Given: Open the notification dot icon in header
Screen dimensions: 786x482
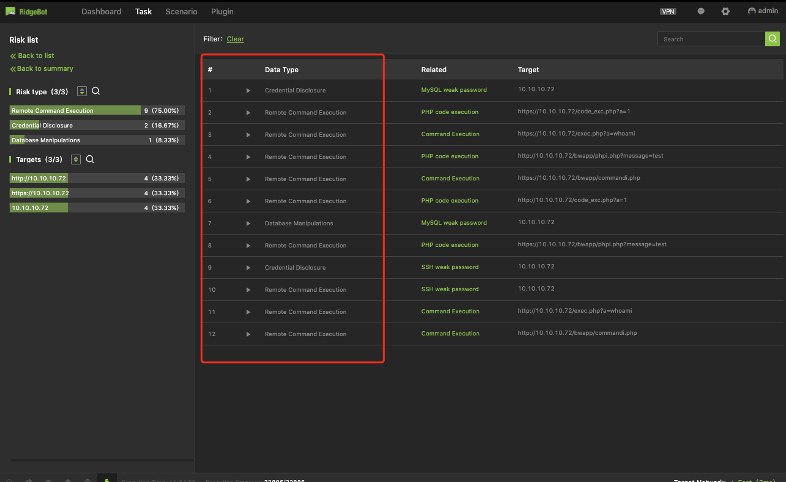Looking at the screenshot, I should (x=701, y=11).
